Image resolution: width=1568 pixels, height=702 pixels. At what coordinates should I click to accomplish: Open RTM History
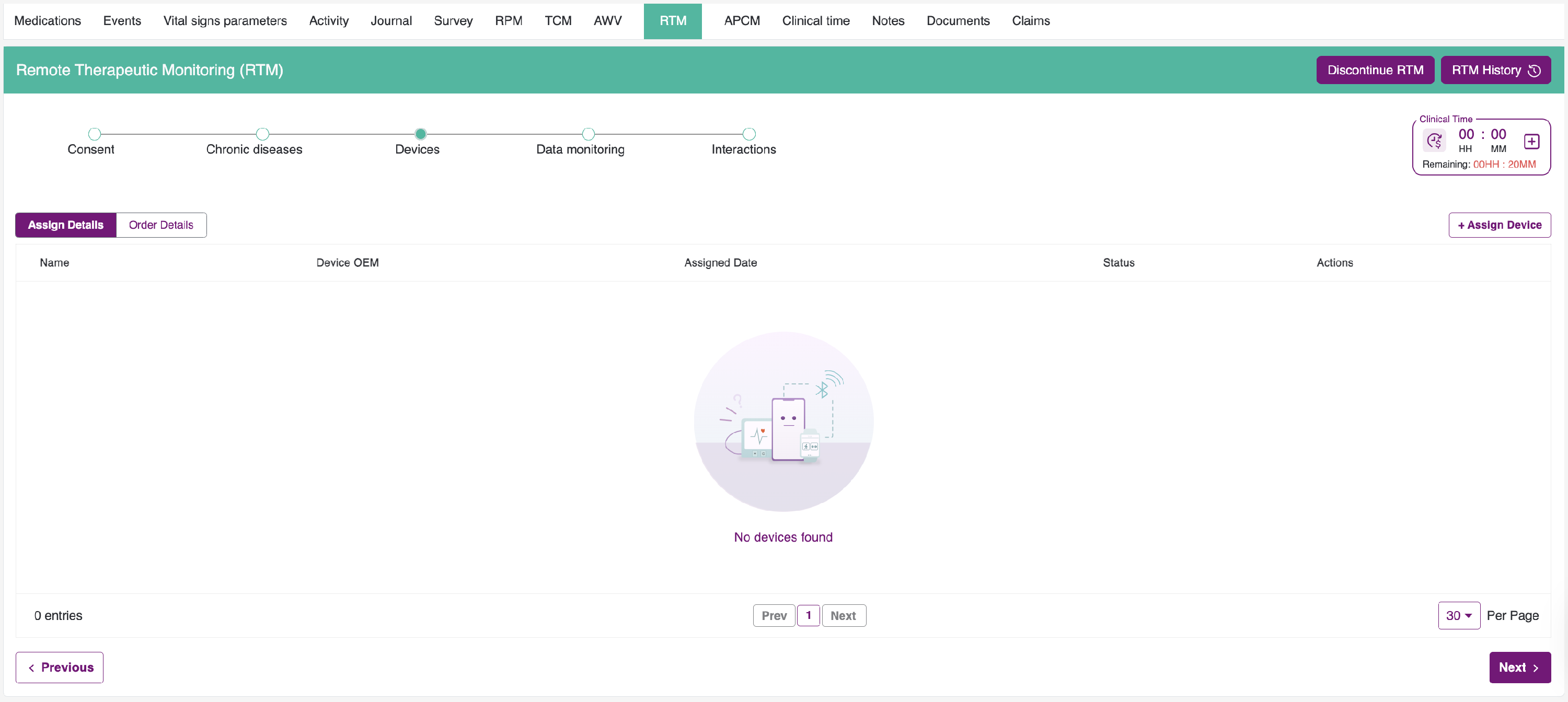1495,70
